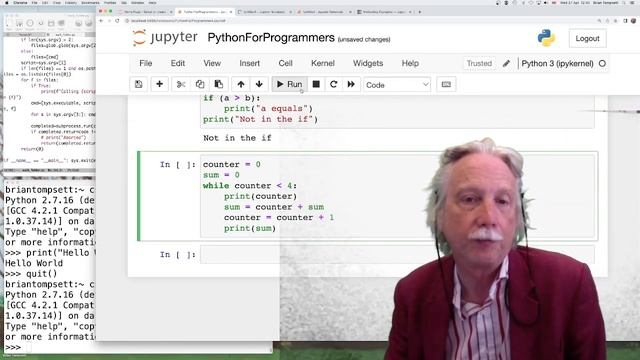Open the Kernel menu
This screenshot has height=360, width=640.
point(323,63)
